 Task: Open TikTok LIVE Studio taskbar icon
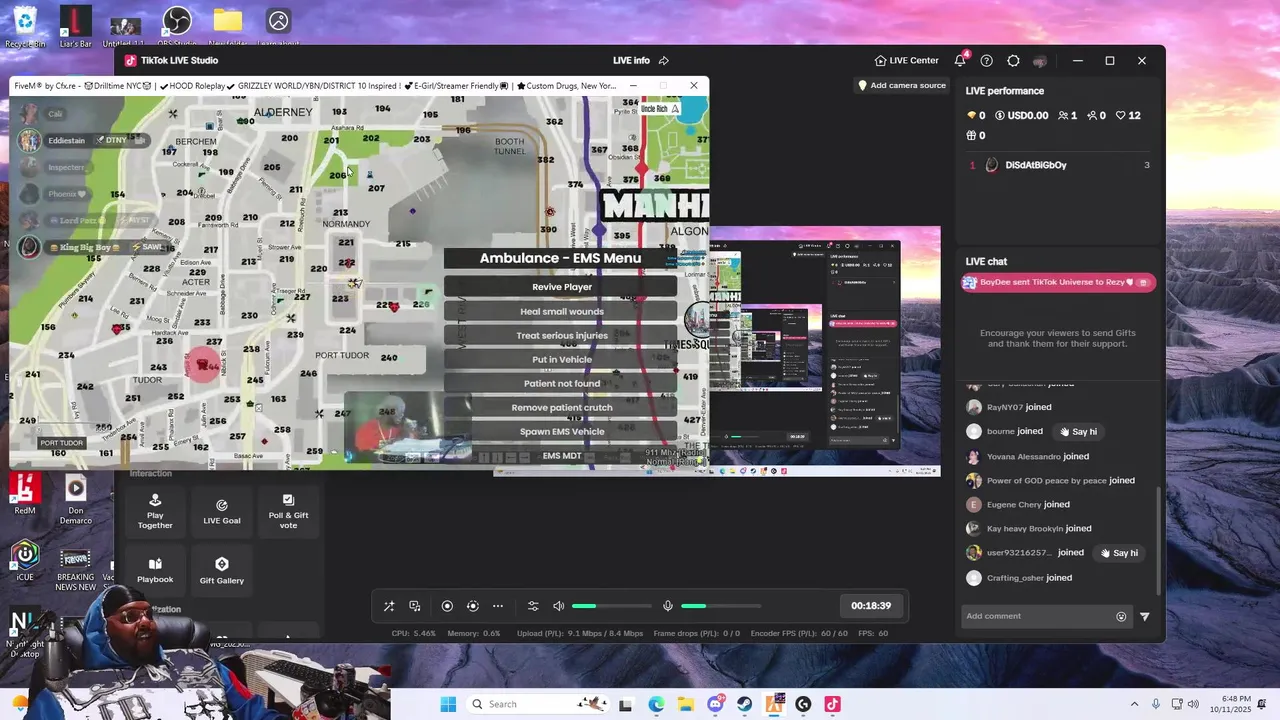point(832,704)
